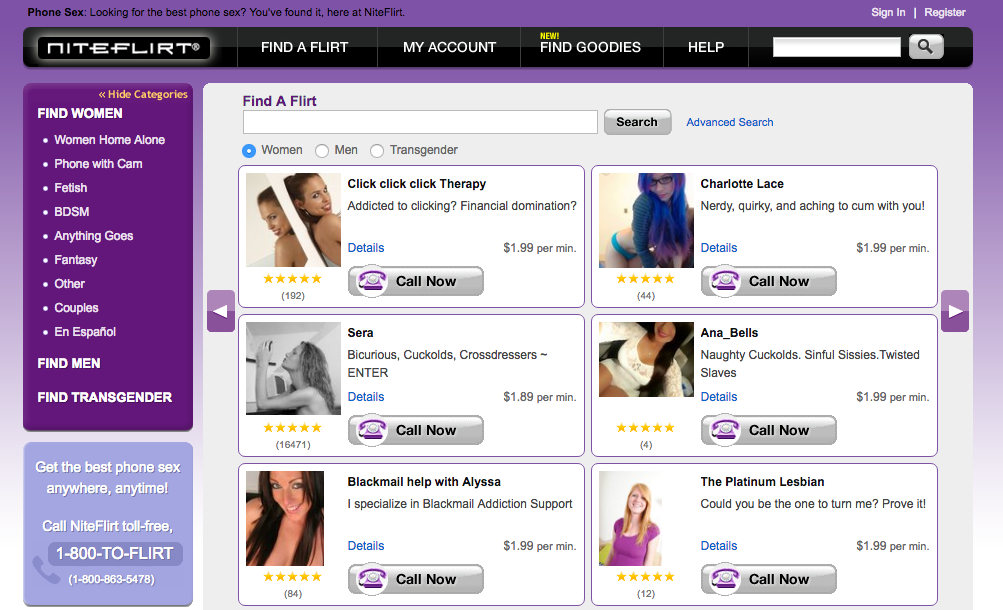Open Details for Blackmail help with Alyssa

(366, 545)
